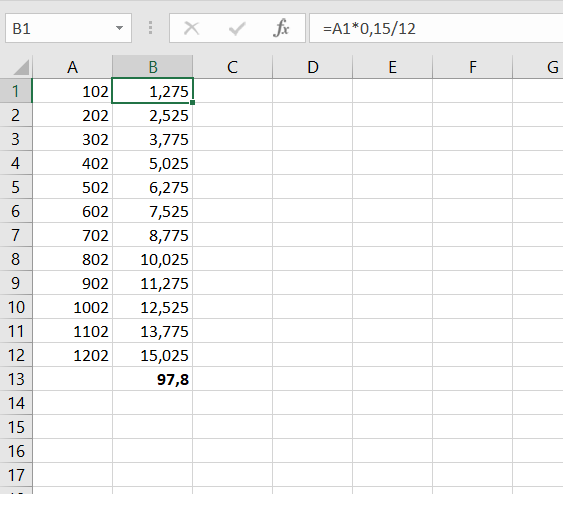Confirm entry with the checkmark icon

[237, 28]
